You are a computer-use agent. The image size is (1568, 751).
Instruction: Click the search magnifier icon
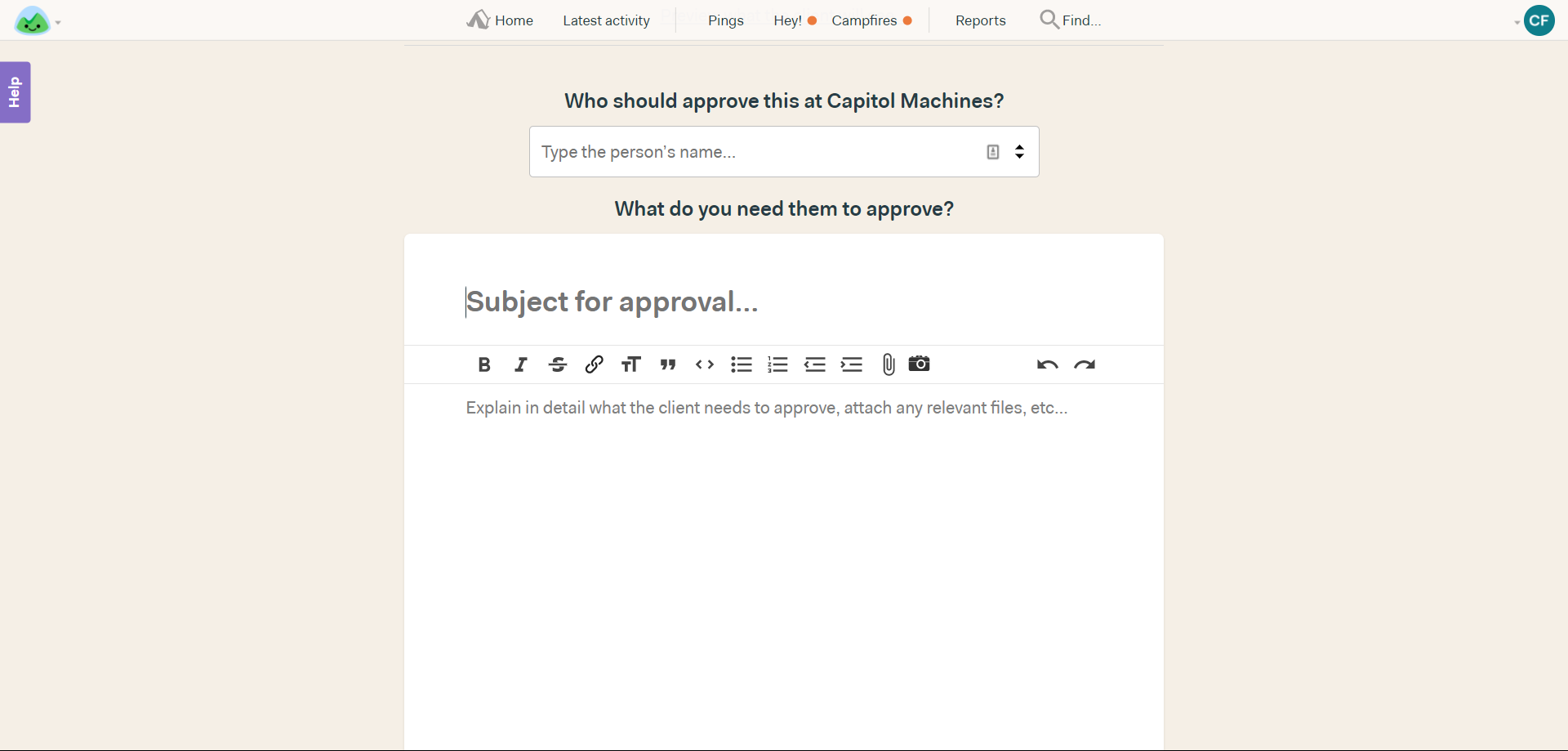(x=1049, y=20)
